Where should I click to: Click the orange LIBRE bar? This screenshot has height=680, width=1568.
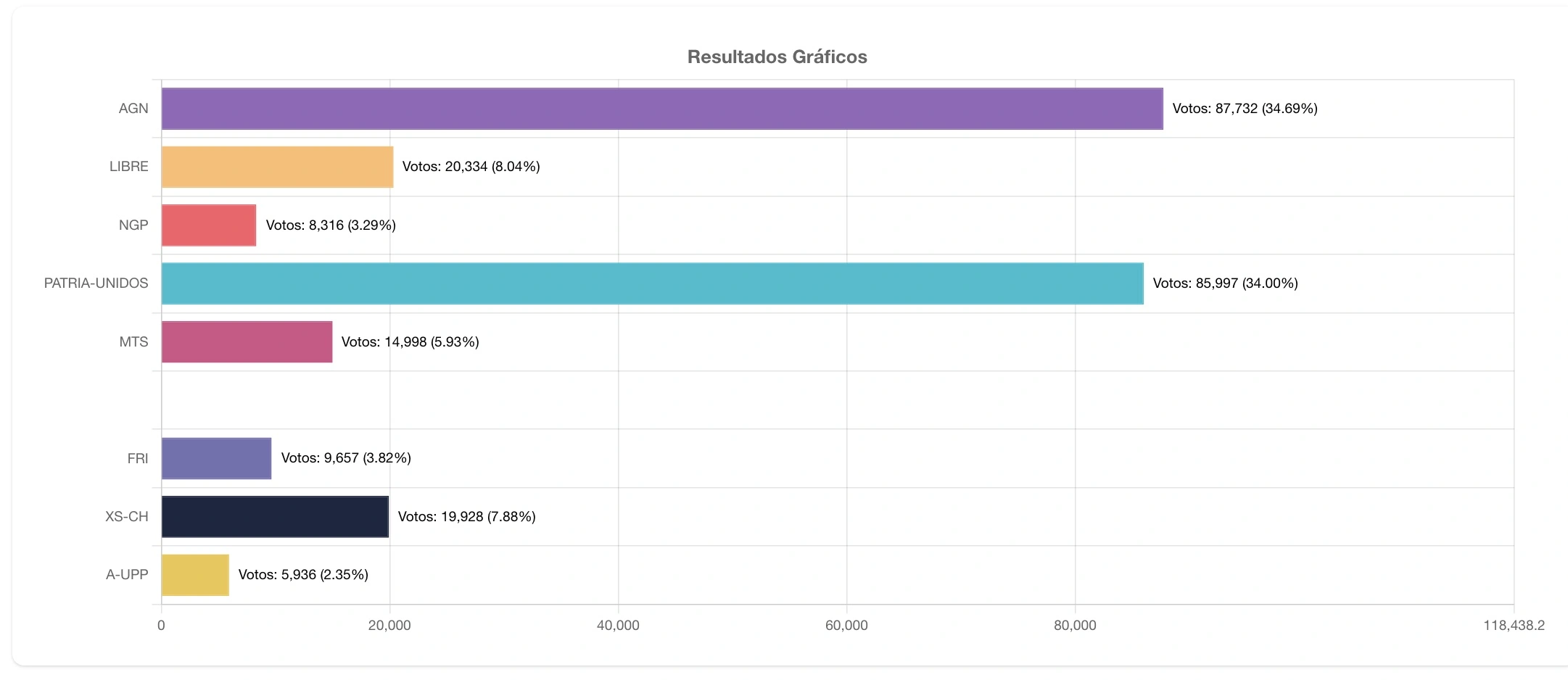click(278, 167)
